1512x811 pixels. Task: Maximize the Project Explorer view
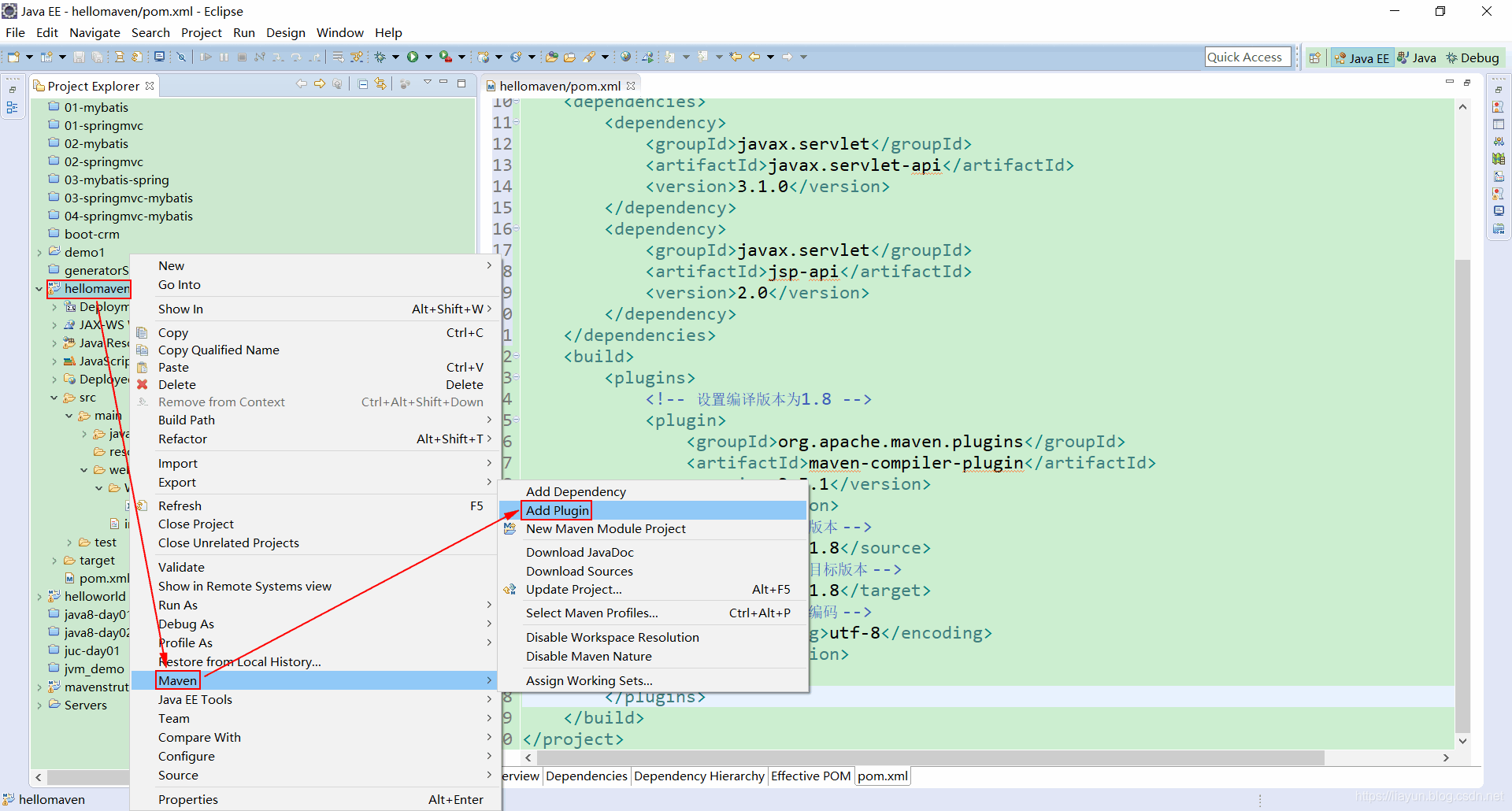(x=461, y=83)
